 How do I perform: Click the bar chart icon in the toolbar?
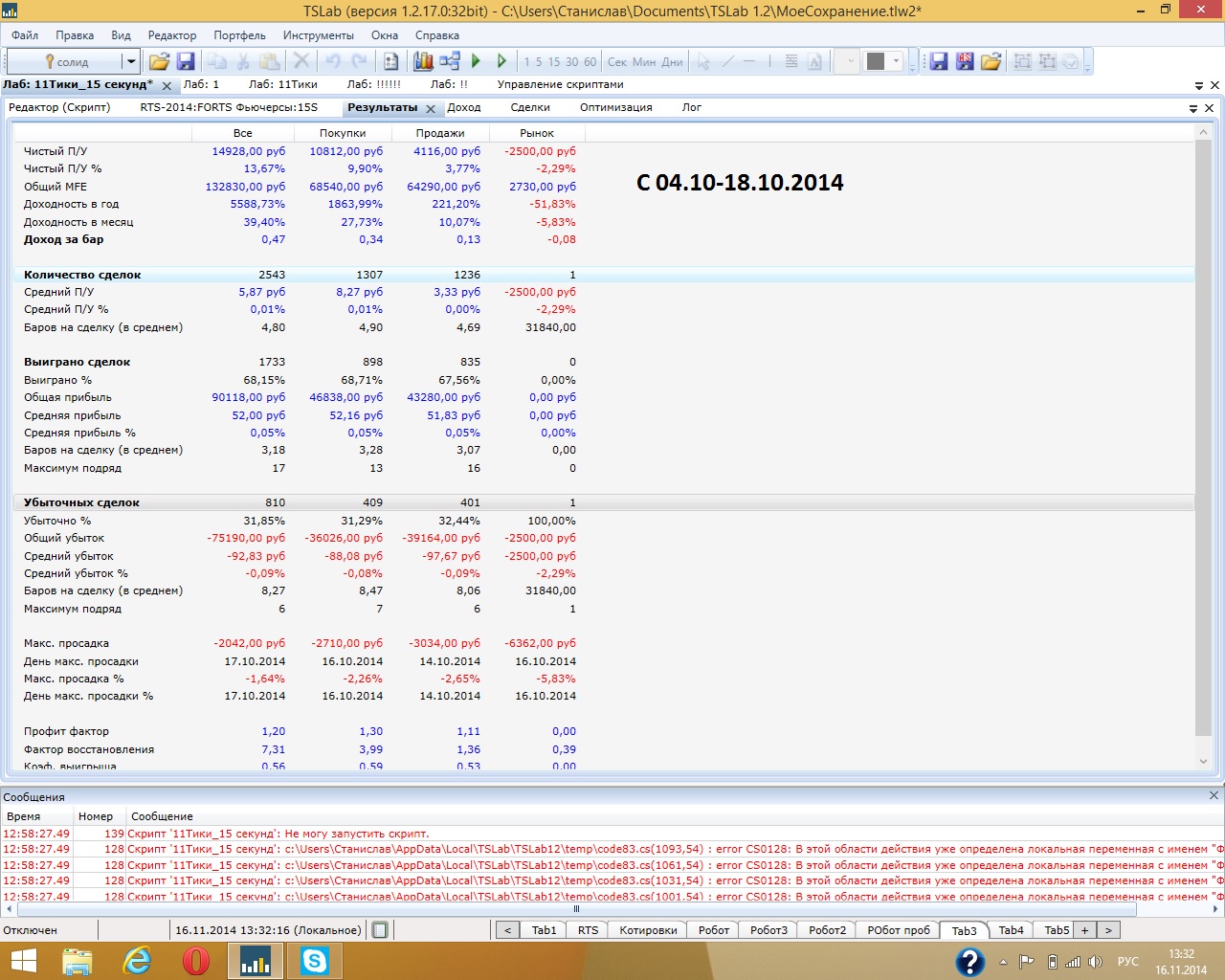423,61
